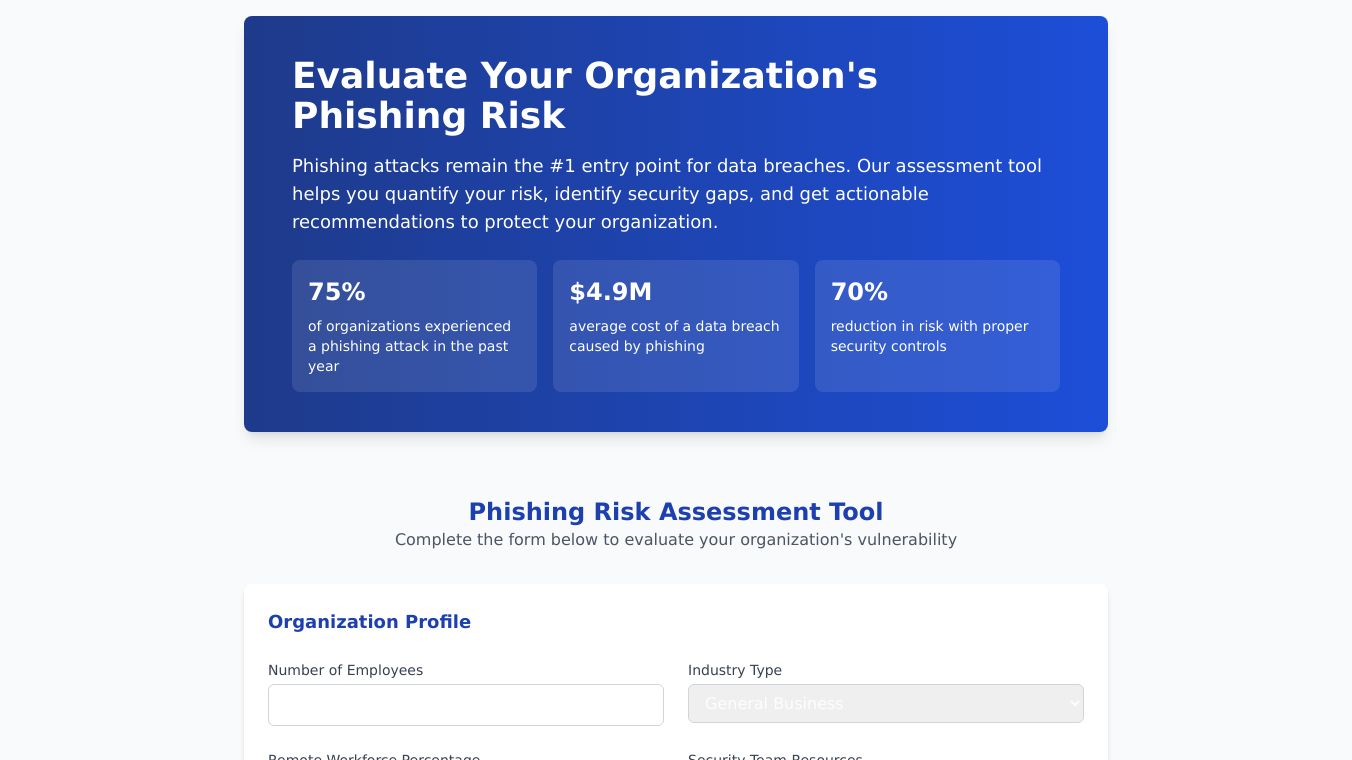Click the Phishing Risk Assessment Tool heading
Image resolution: width=1352 pixels, height=760 pixels.
[x=675, y=512]
